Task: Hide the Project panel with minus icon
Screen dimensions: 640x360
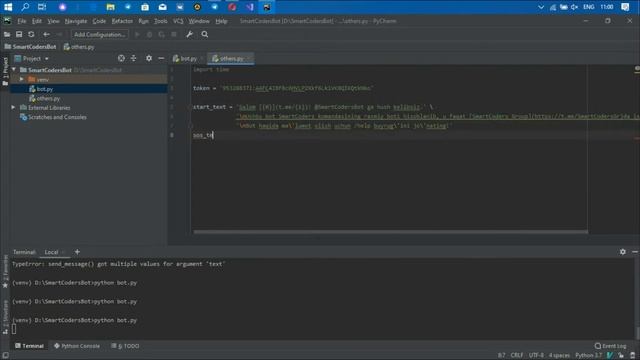Action: pos(161,58)
